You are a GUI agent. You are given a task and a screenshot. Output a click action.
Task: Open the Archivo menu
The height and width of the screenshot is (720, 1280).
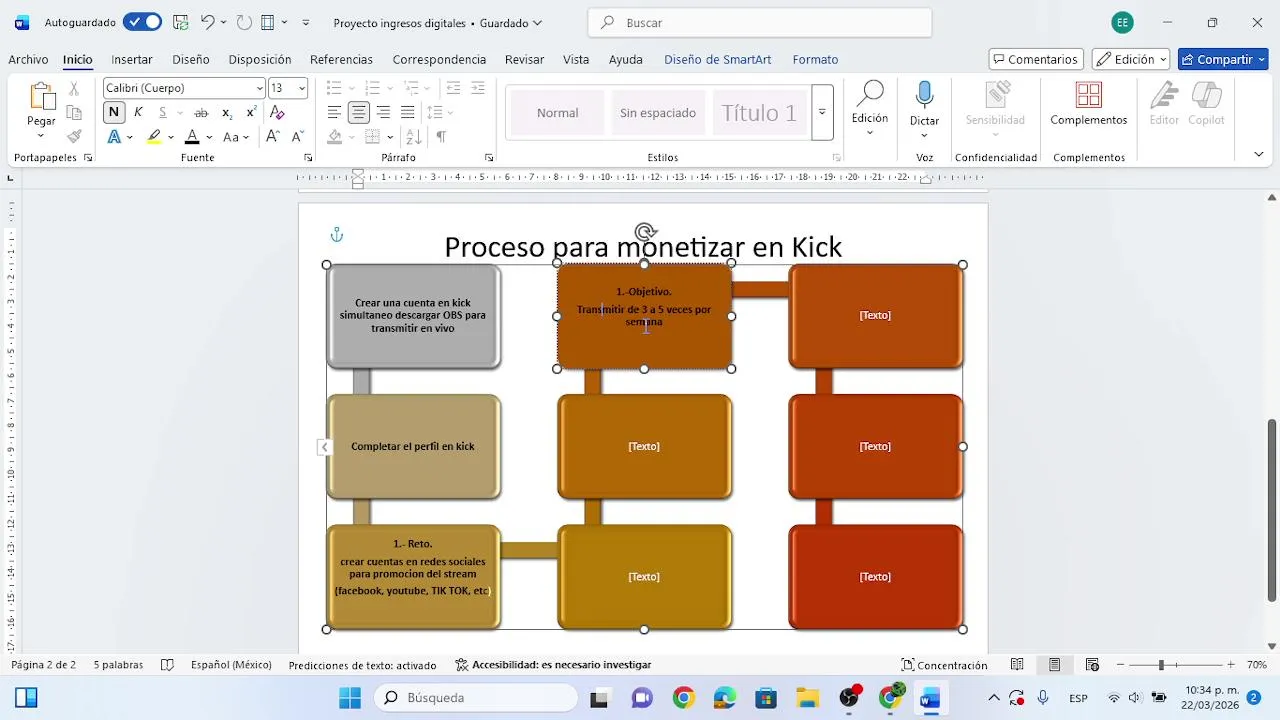point(28,59)
